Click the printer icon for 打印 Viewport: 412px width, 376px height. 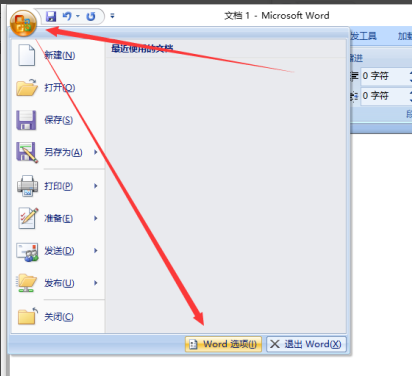coord(27,186)
